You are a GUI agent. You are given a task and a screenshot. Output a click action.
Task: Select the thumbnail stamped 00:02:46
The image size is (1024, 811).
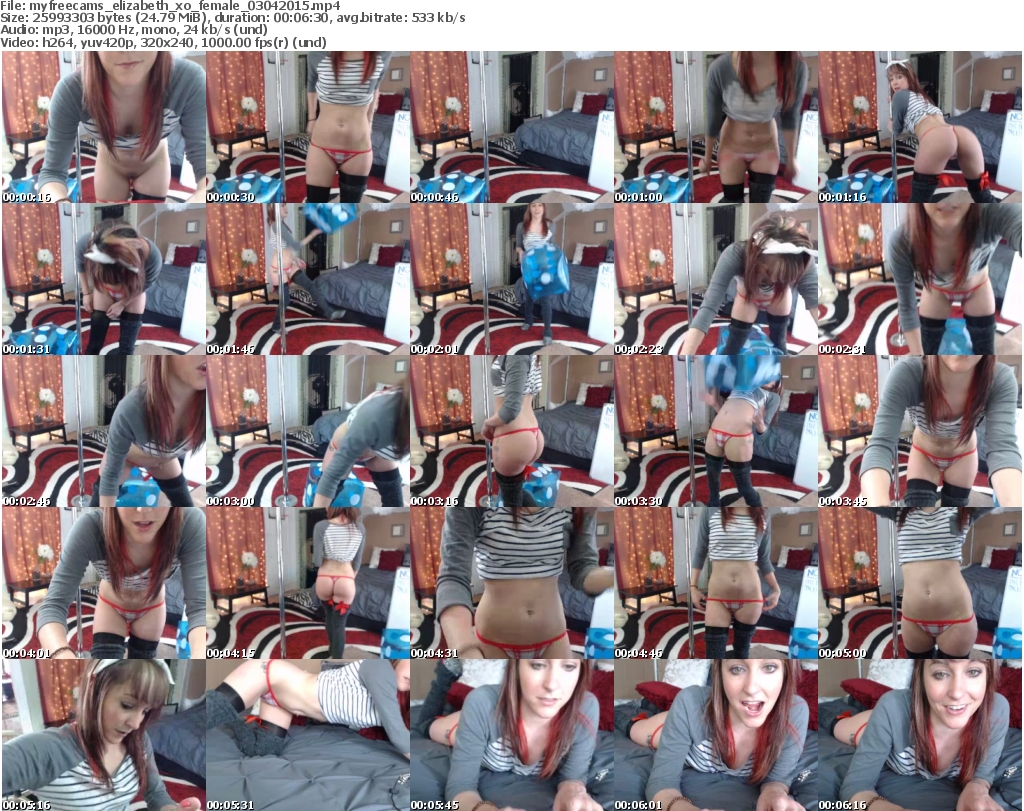tap(104, 431)
